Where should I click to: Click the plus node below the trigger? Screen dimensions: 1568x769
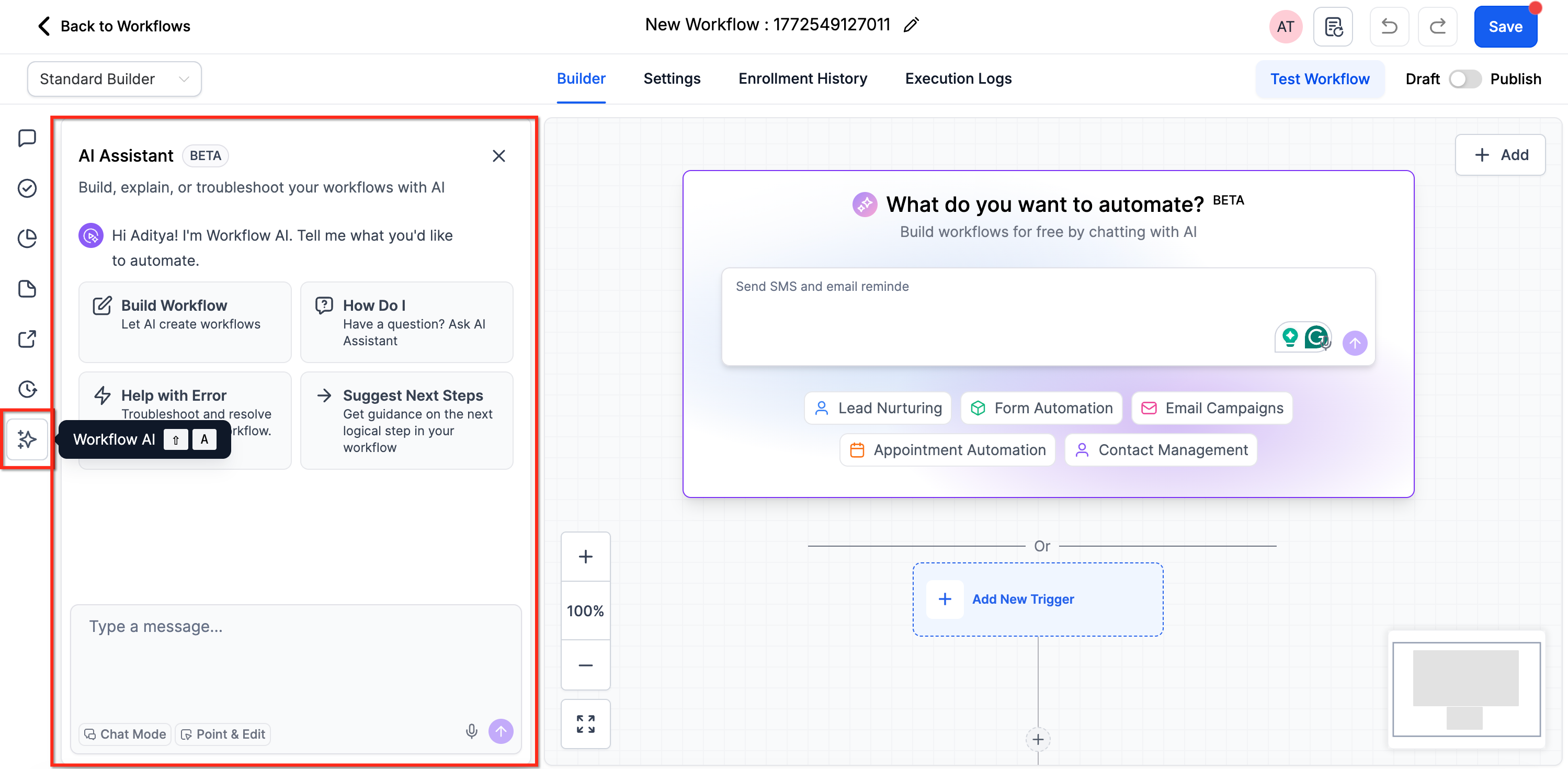click(1038, 740)
